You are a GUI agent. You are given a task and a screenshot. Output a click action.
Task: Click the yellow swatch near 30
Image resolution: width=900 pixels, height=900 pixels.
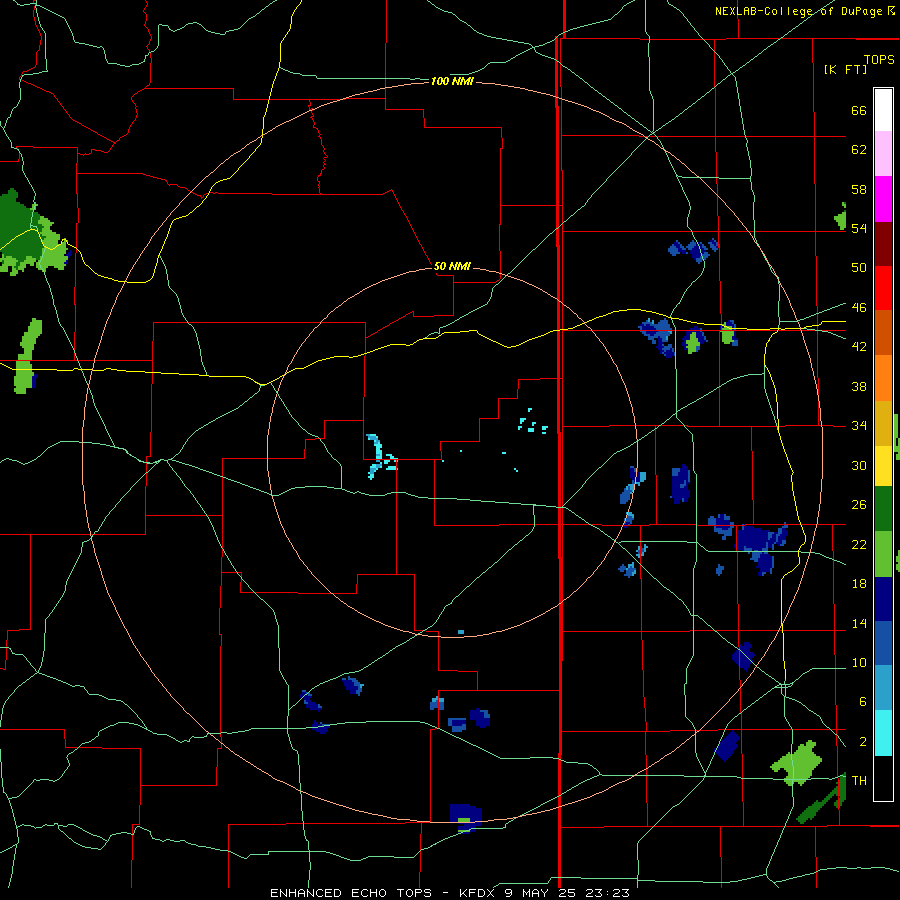click(883, 465)
